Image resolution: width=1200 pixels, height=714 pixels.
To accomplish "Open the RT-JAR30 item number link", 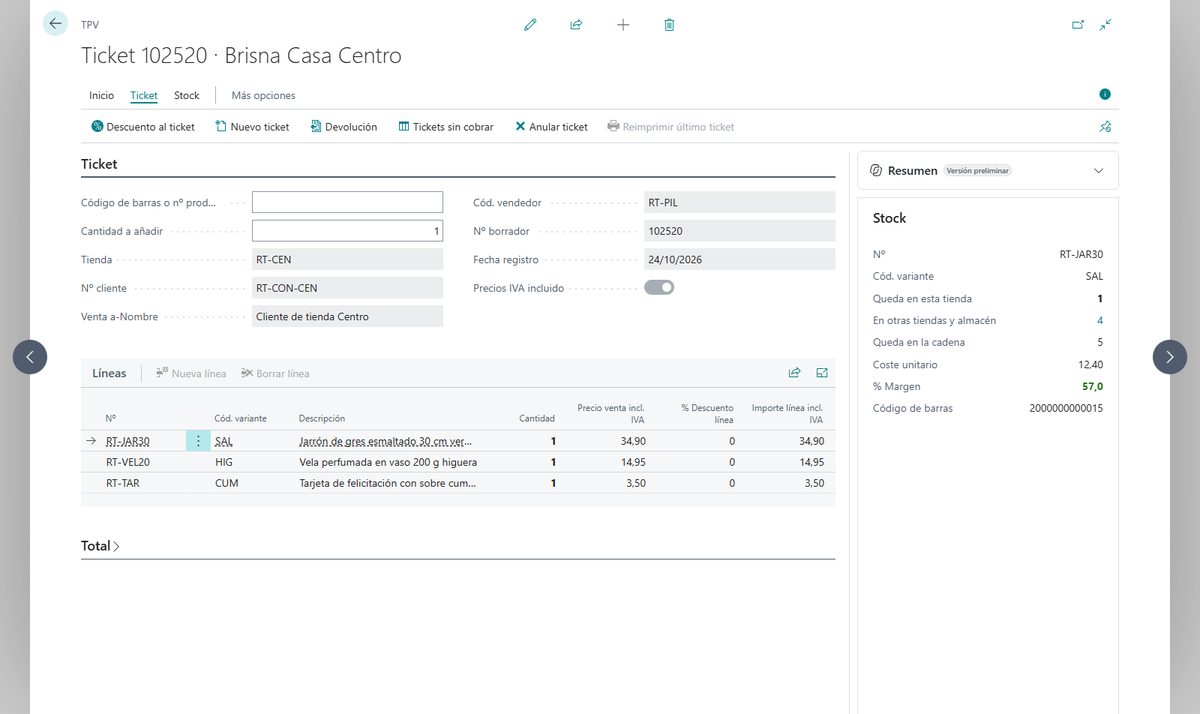I will coord(128,441).
